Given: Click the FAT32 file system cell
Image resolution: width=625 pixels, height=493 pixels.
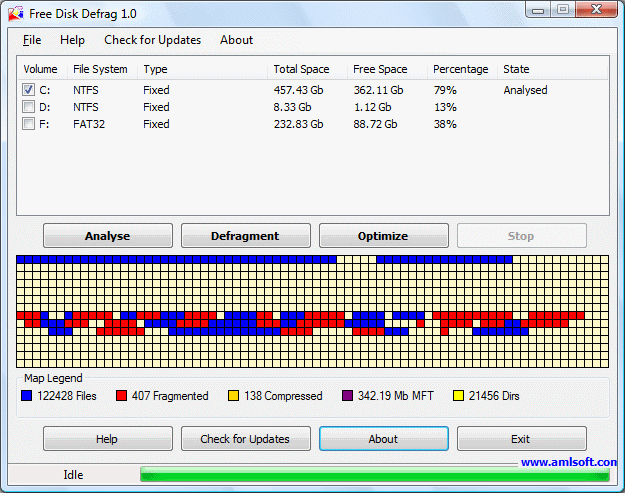Looking at the screenshot, I should [89, 124].
